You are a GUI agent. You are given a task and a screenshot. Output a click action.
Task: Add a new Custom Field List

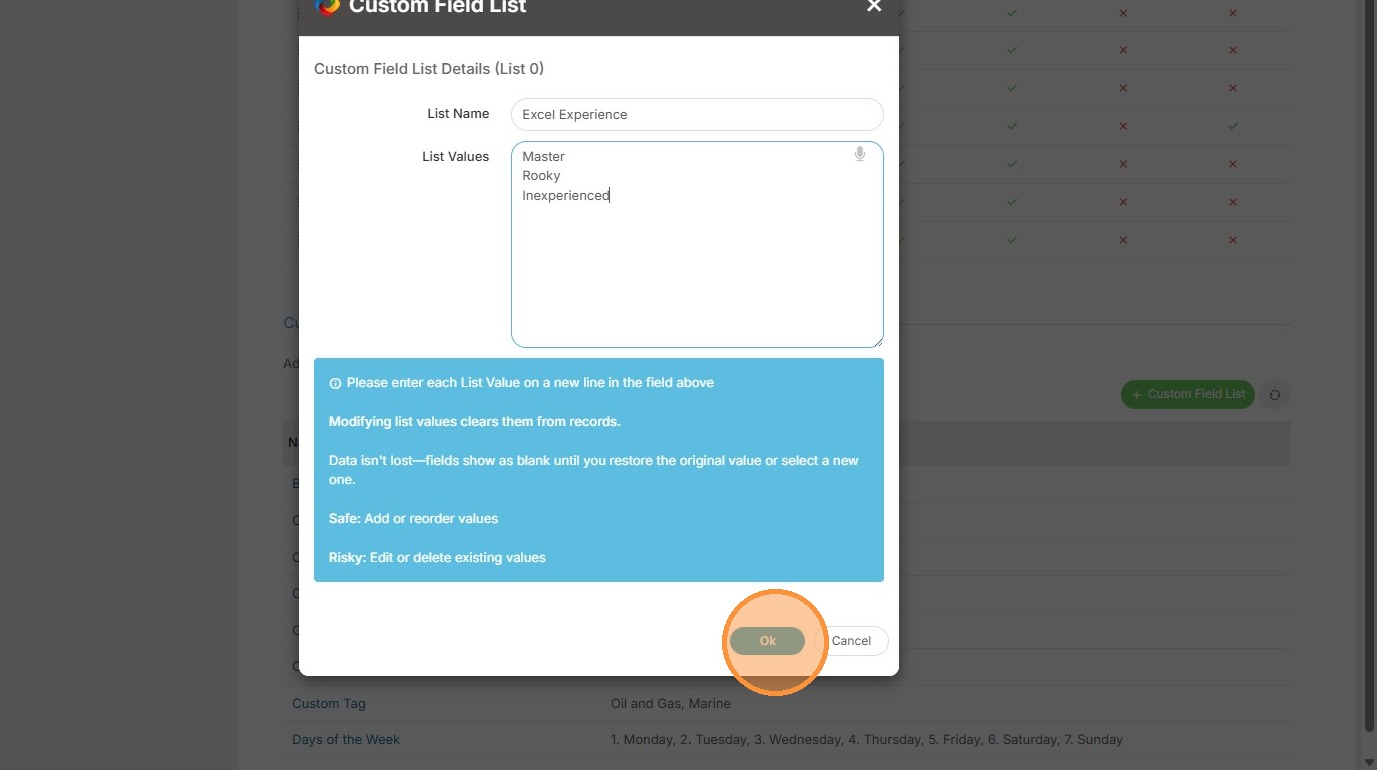point(1188,394)
